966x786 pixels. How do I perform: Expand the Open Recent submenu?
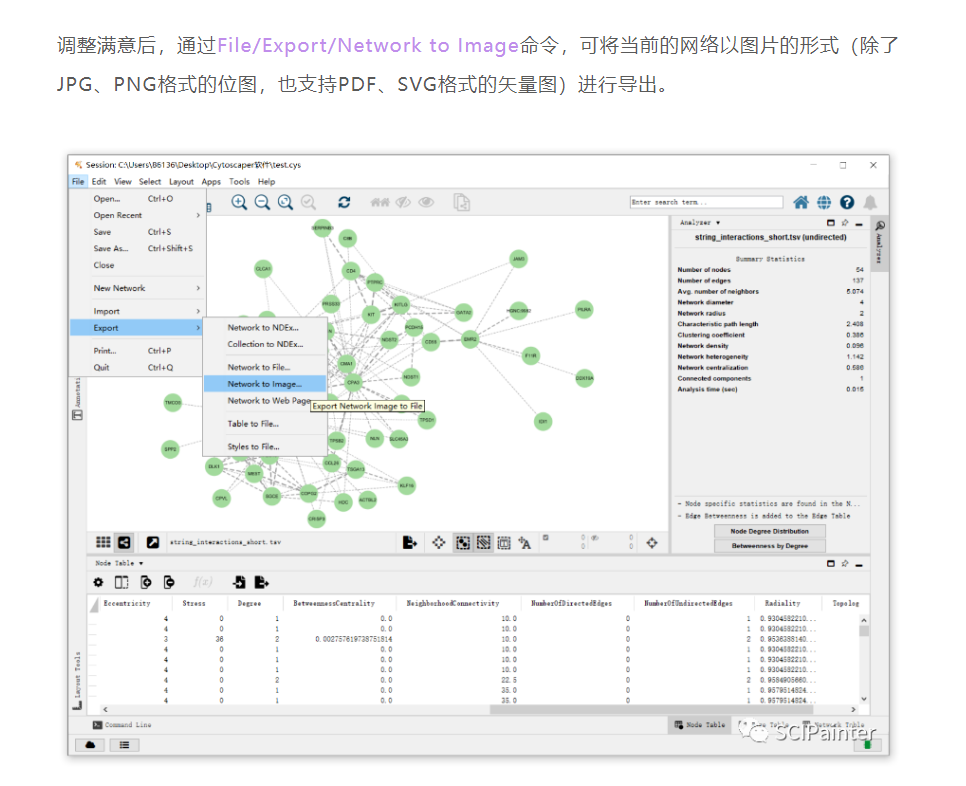click(x=138, y=216)
